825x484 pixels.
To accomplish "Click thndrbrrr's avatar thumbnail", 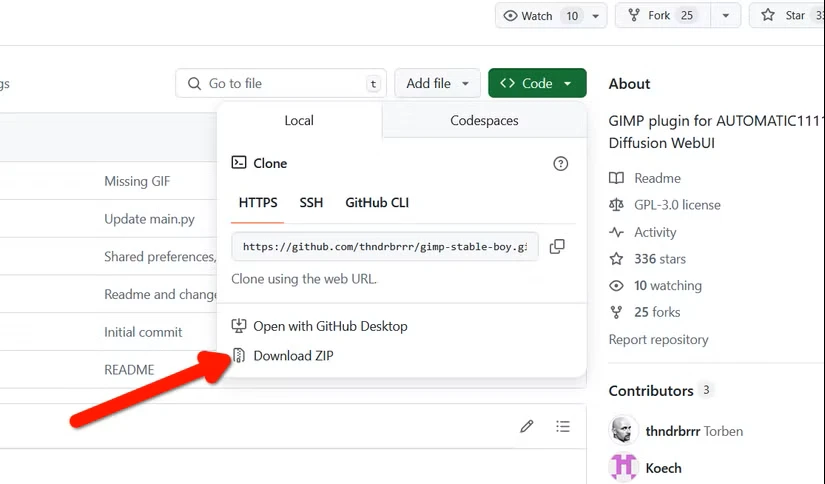I will point(623,430).
